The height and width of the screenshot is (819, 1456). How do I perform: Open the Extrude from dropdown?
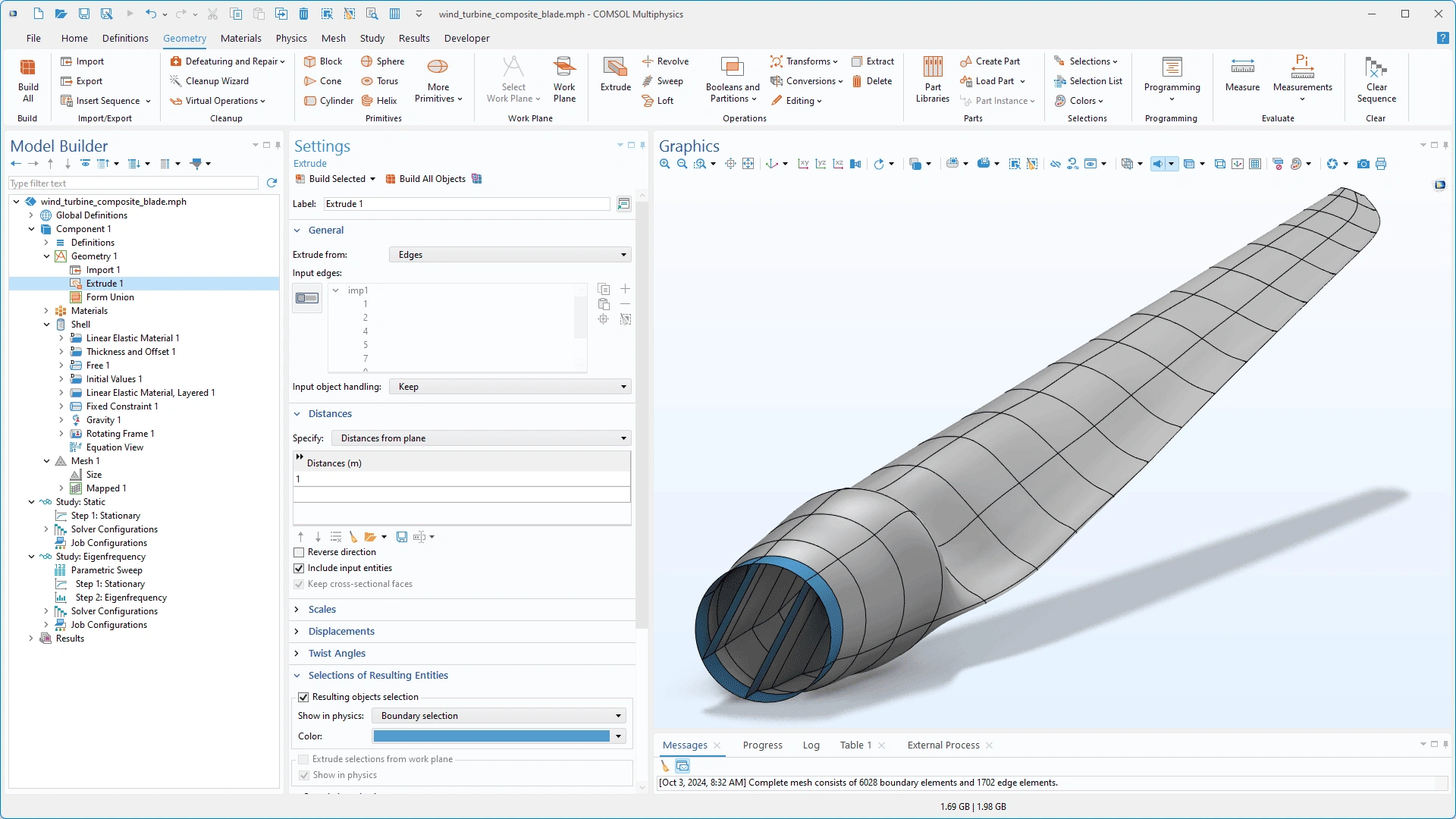pos(510,255)
